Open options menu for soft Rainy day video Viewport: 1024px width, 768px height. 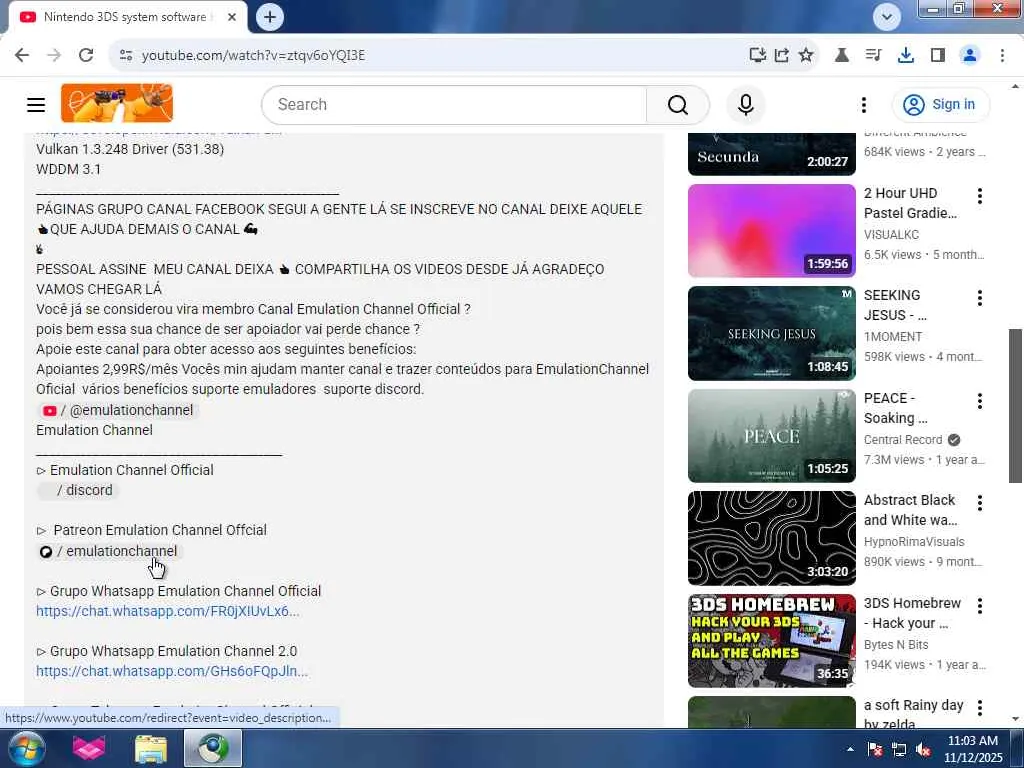tap(980, 708)
